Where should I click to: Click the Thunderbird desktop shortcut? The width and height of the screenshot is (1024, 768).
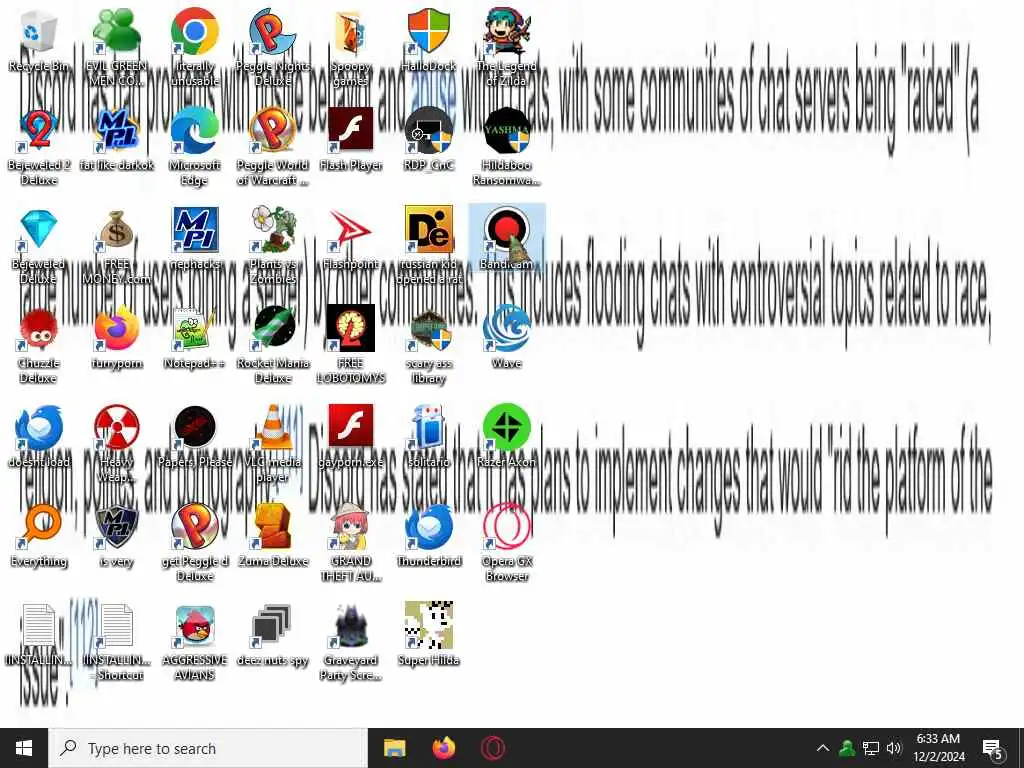point(429,528)
